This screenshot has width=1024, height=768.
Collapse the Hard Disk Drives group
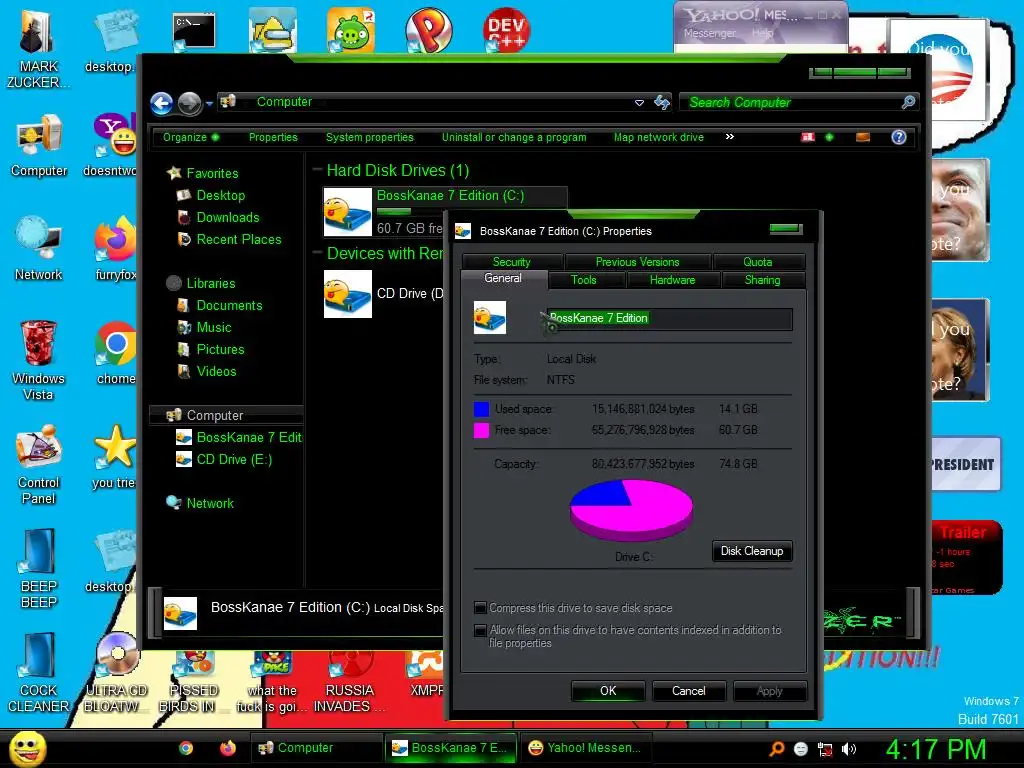pos(318,170)
